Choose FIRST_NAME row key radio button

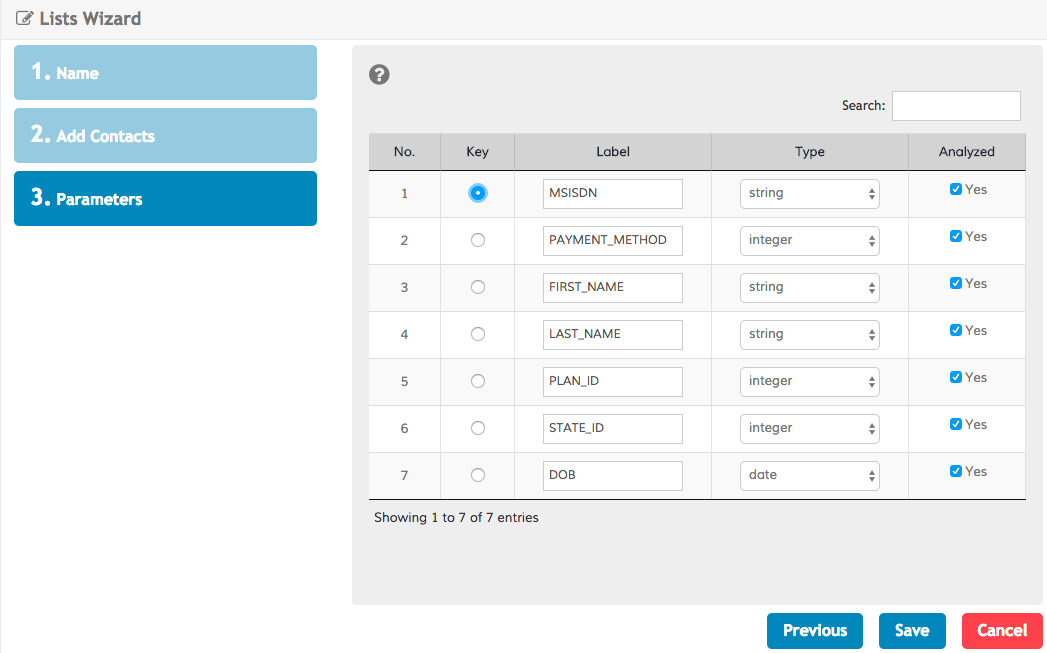[x=478, y=287]
